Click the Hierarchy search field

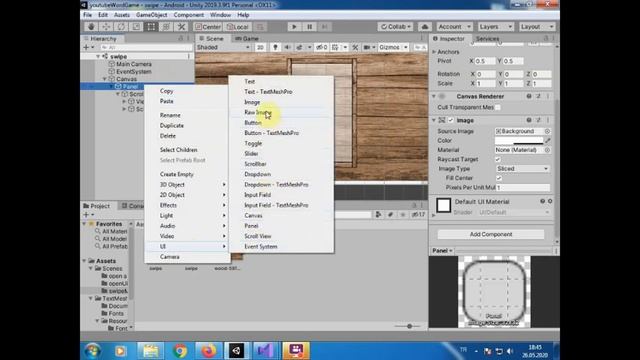[146, 47]
